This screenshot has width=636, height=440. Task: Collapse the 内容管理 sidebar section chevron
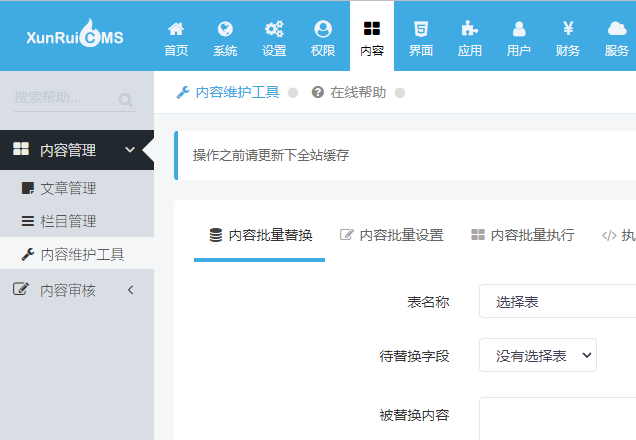click(130, 150)
